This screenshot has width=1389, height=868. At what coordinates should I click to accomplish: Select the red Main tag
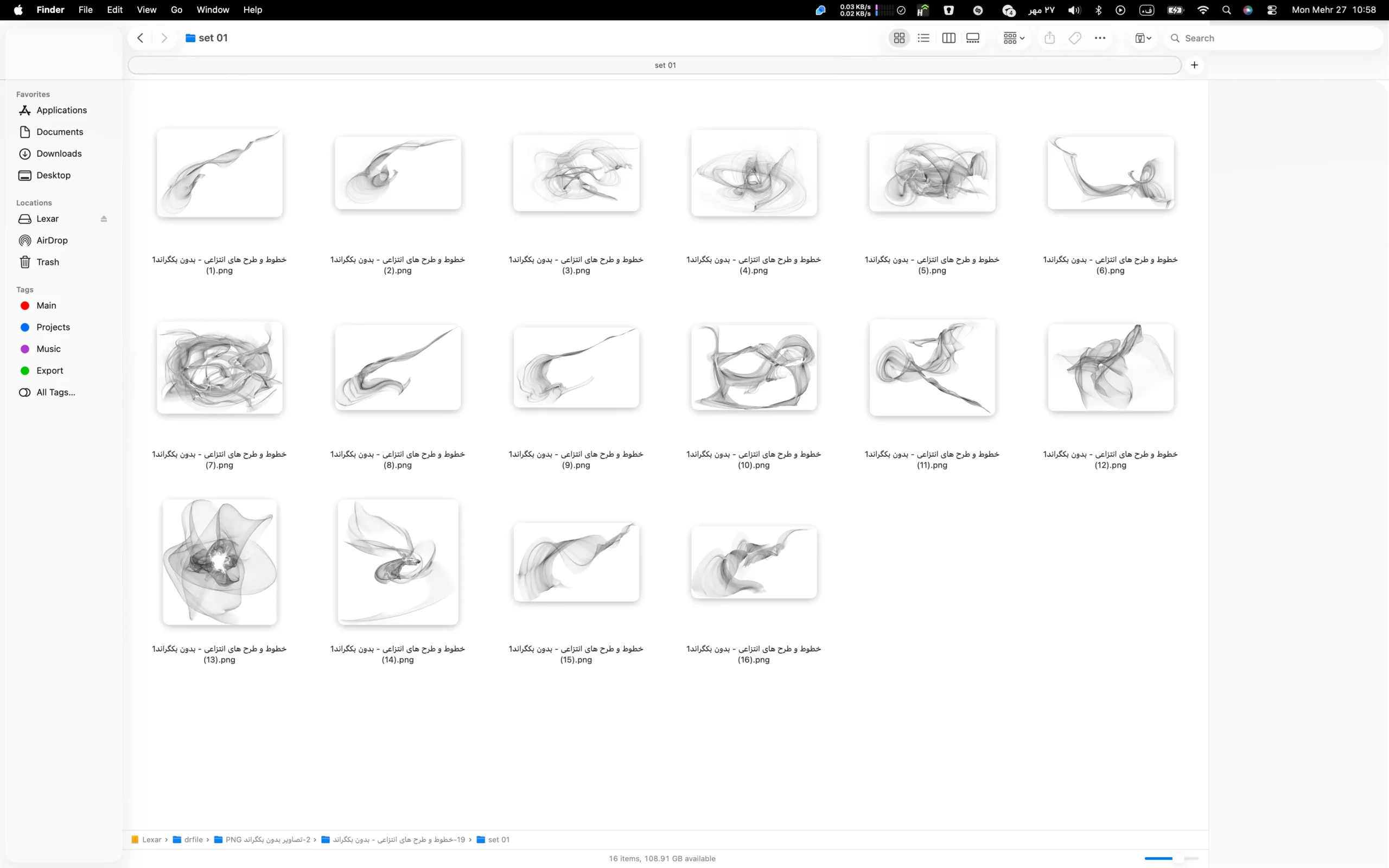(x=46, y=305)
